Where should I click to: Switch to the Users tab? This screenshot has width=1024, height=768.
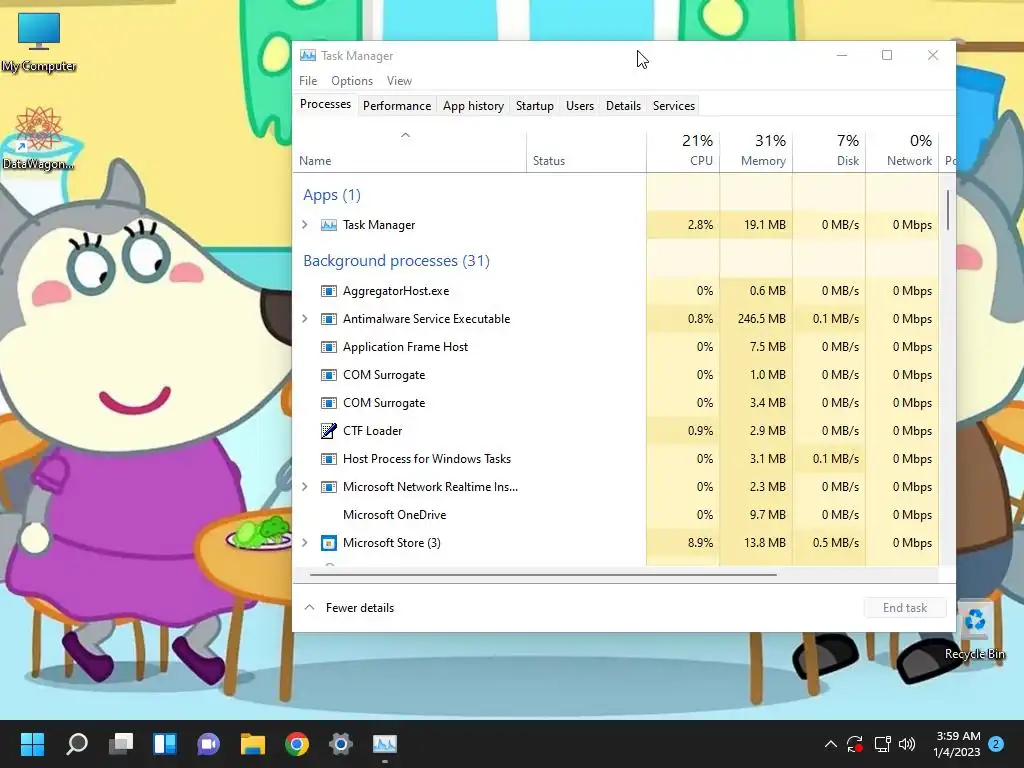click(x=580, y=106)
